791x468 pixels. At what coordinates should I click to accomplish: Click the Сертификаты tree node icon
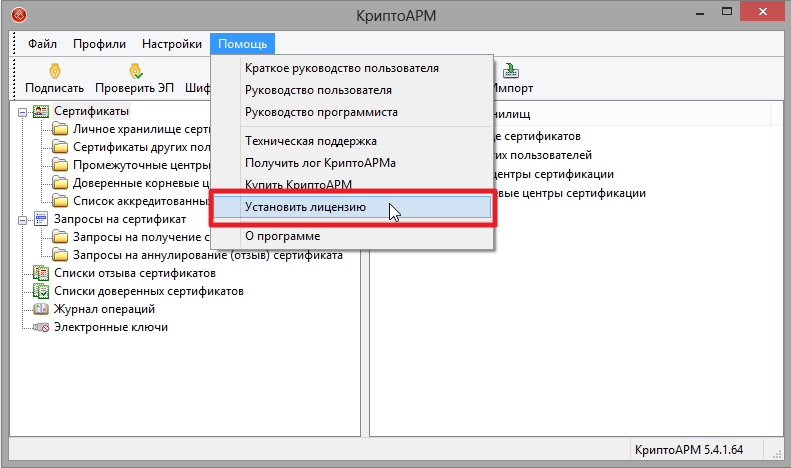pyautogui.click(x=41, y=111)
